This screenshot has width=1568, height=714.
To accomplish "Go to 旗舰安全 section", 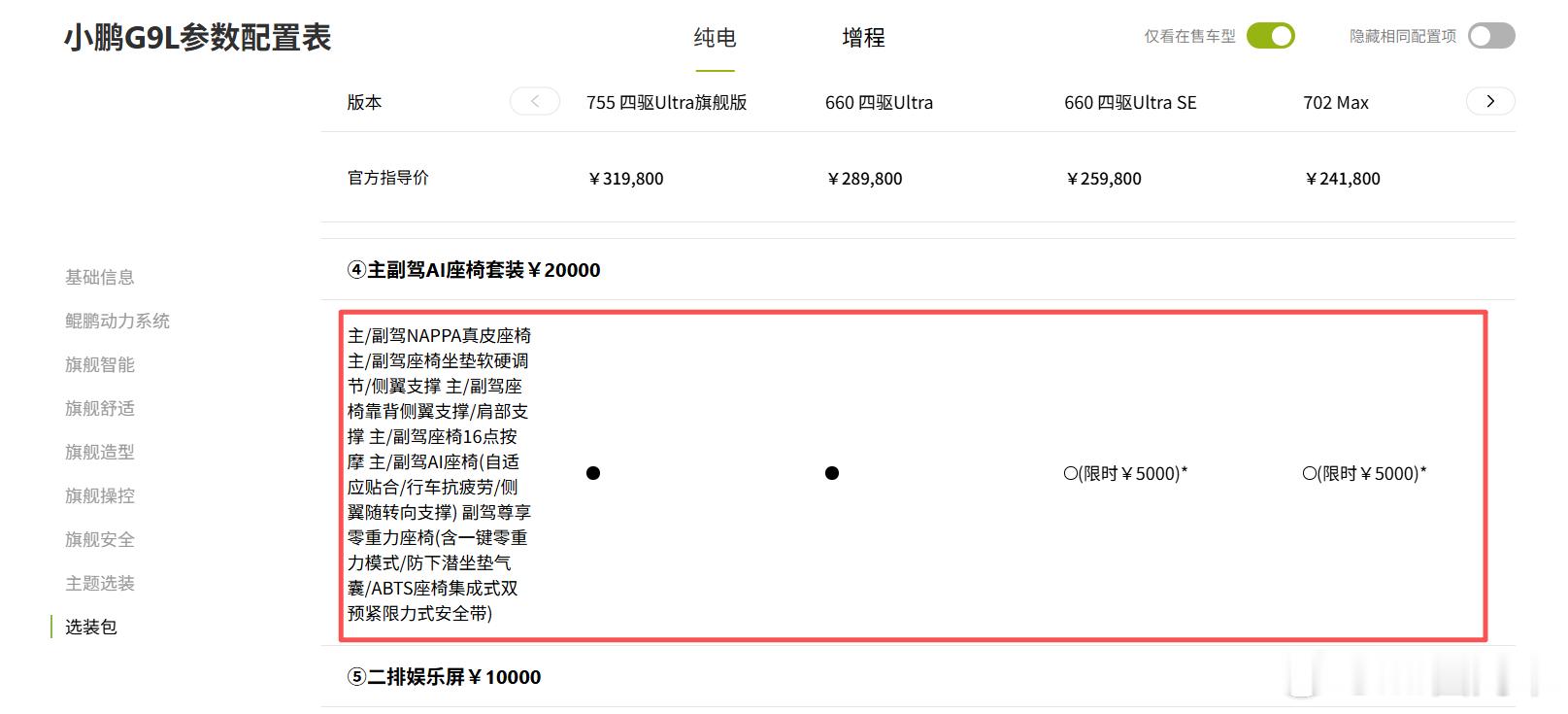I will (100, 539).
